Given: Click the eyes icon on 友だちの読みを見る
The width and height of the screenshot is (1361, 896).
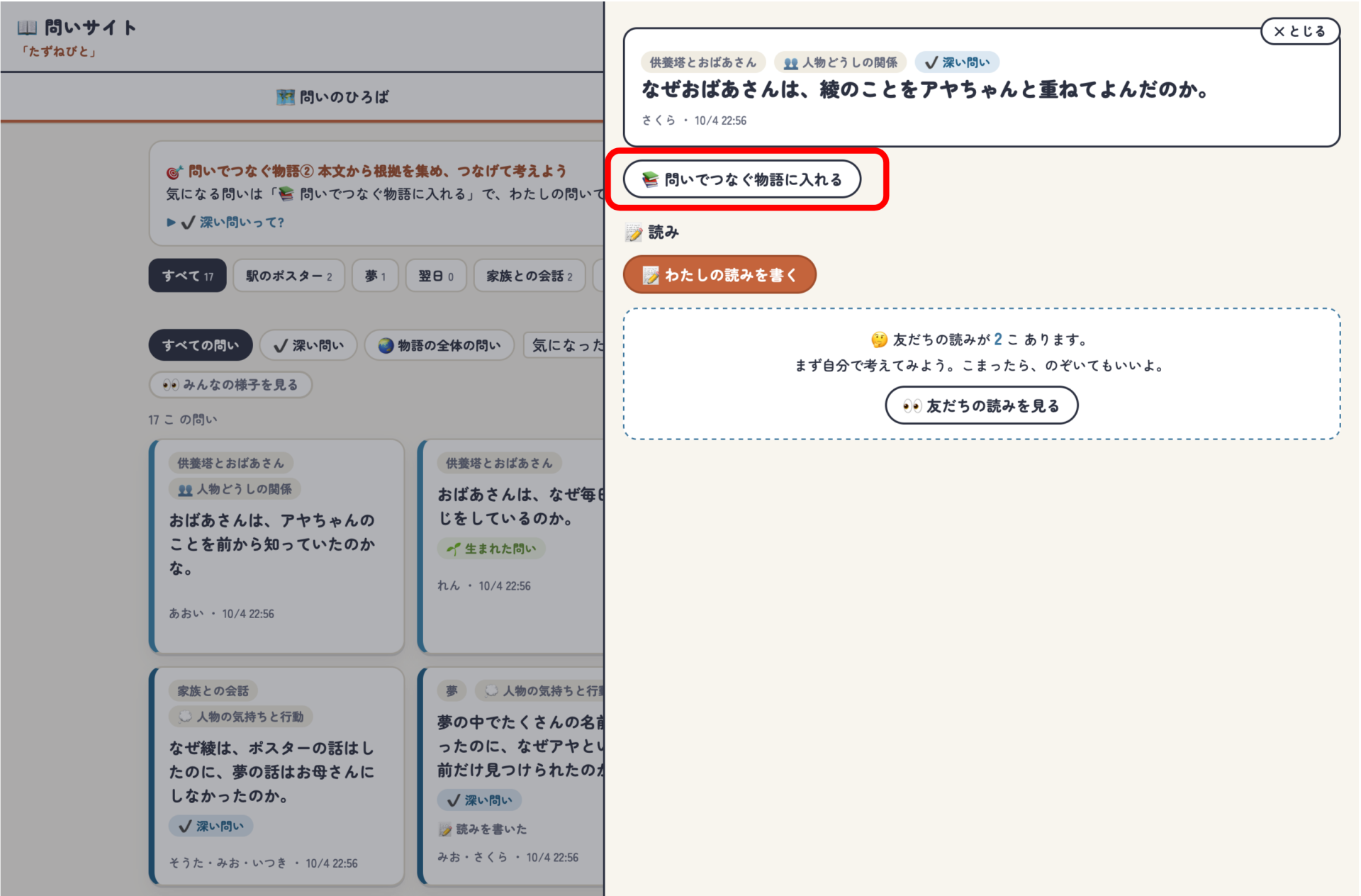Looking at the screenshot, I should pyautogui.click(x=912, y=405).
